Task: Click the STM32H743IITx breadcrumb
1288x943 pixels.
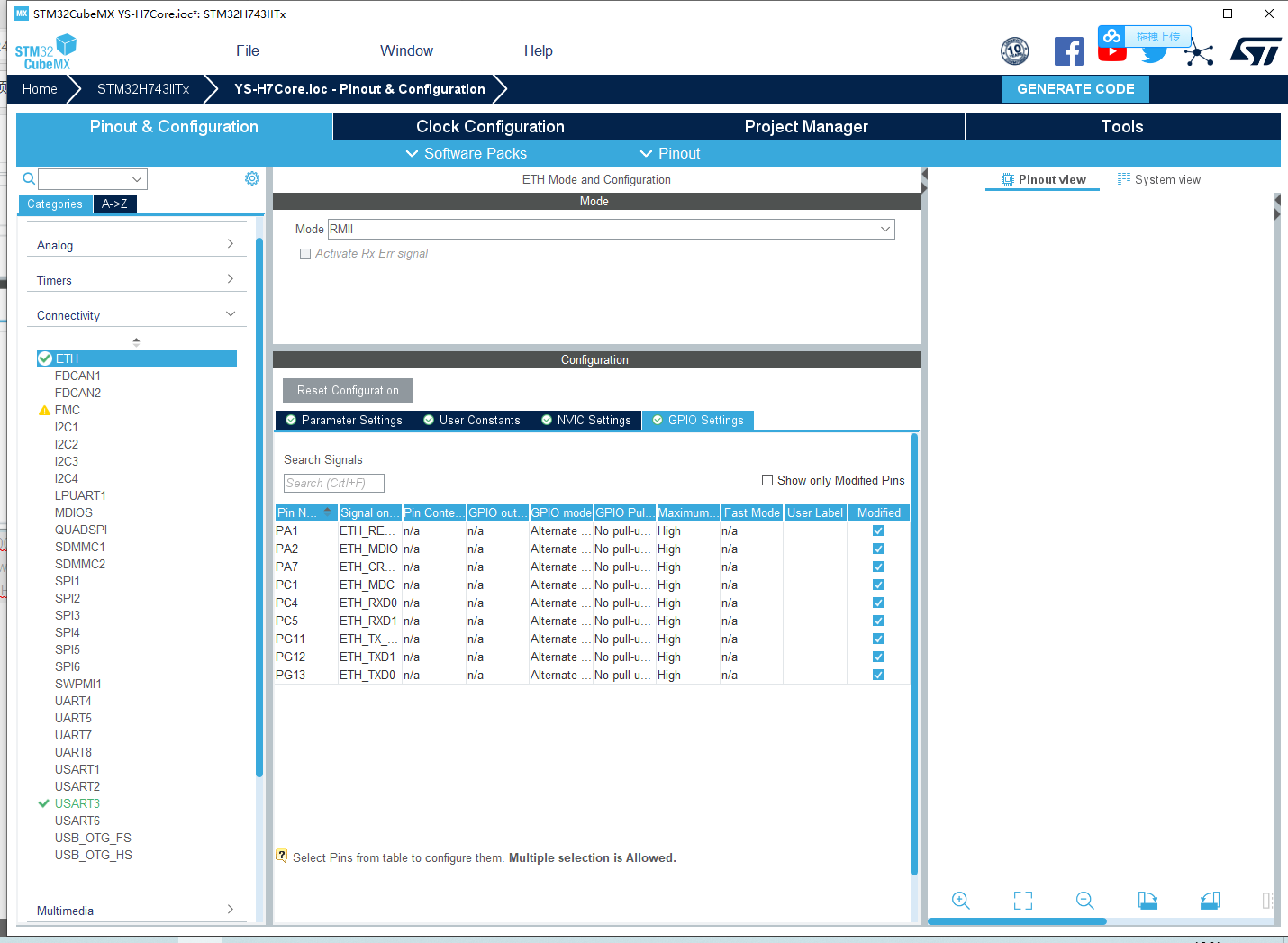Action: coord(143,89)
